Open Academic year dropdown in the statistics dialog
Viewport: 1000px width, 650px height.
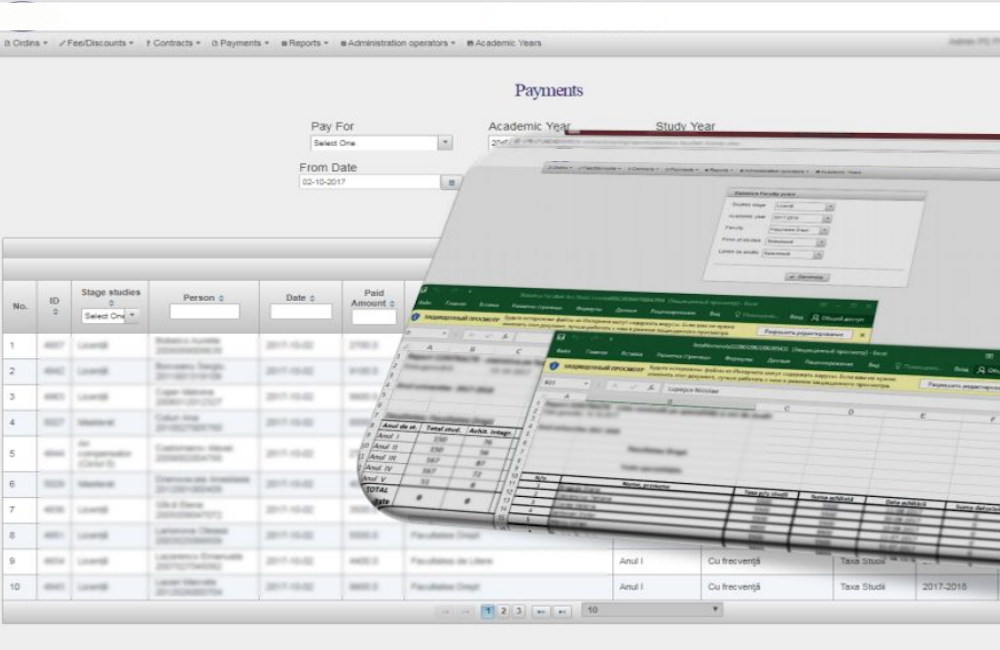point(802,218)
